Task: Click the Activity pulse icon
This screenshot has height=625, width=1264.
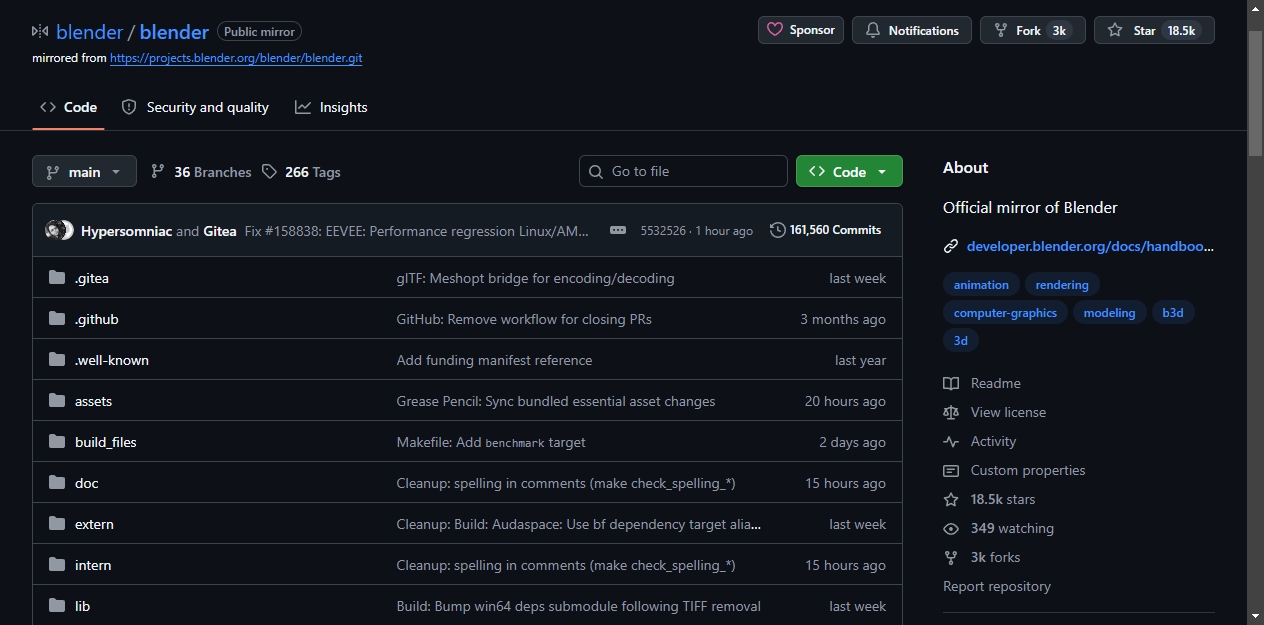Action: tap(951, 441)
